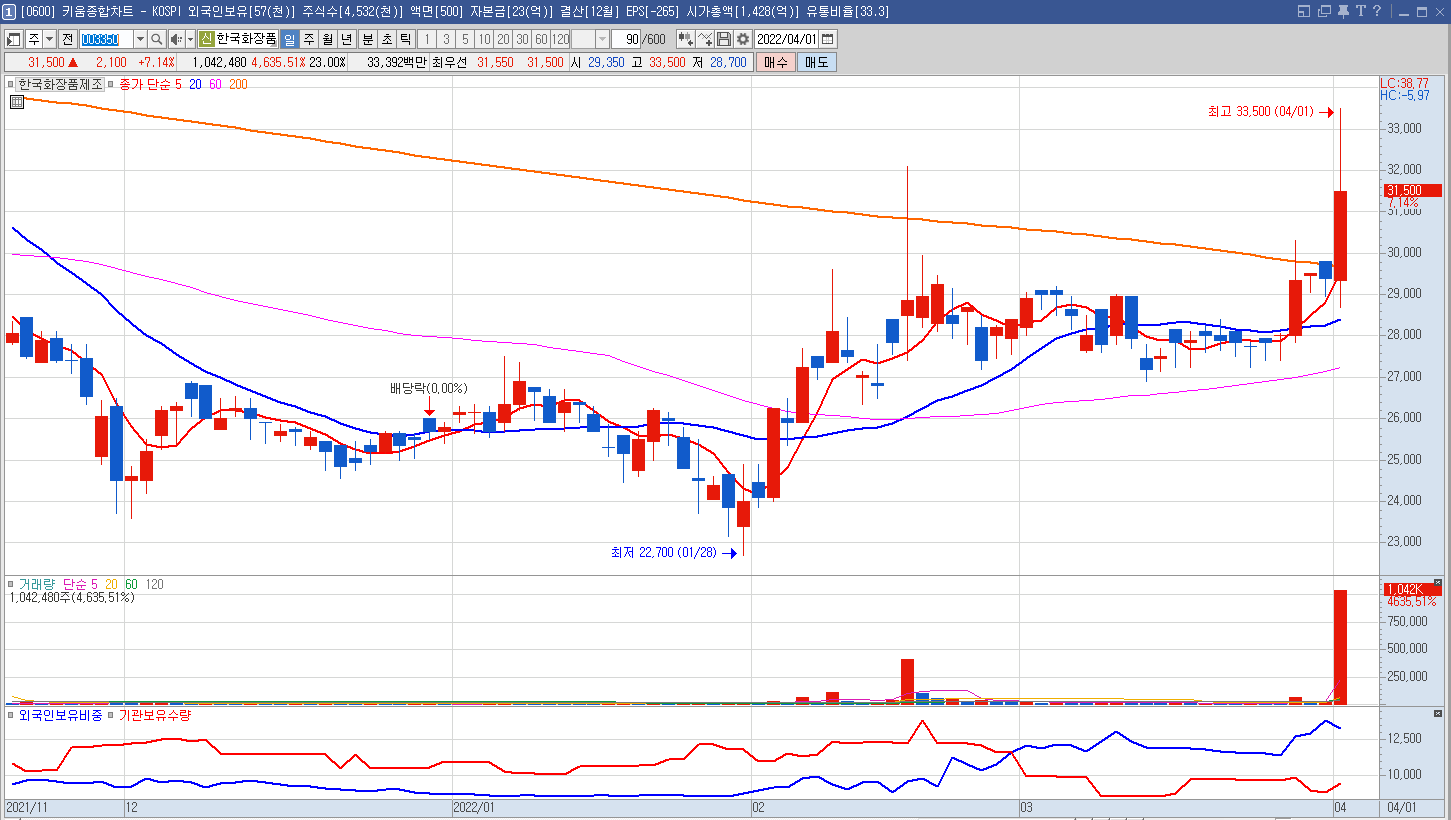
Task: Click the 외국인보유비중 indicator label
Action: 60,715
